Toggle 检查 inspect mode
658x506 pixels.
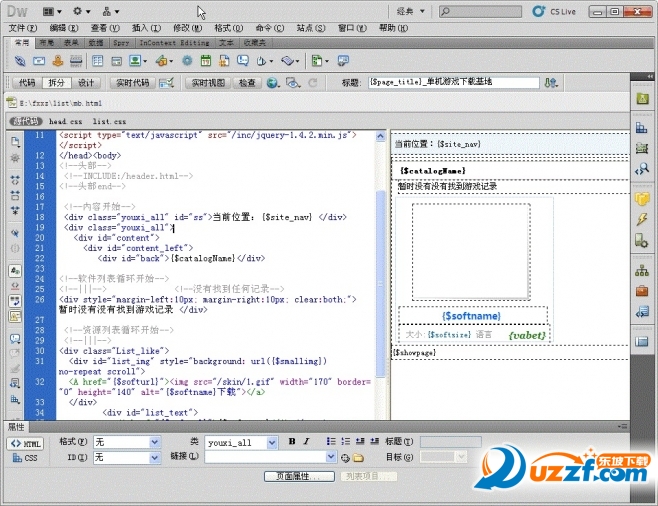point(247,83)
